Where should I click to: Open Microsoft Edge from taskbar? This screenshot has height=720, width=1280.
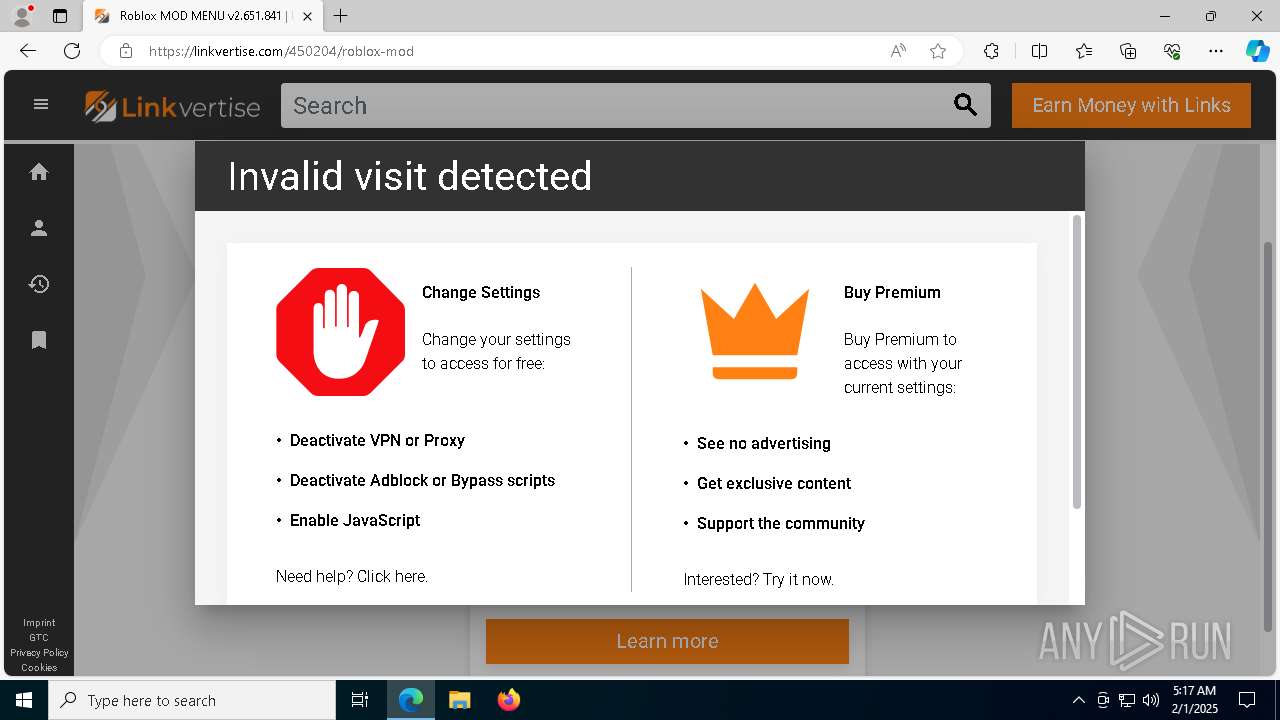(411, 700)
